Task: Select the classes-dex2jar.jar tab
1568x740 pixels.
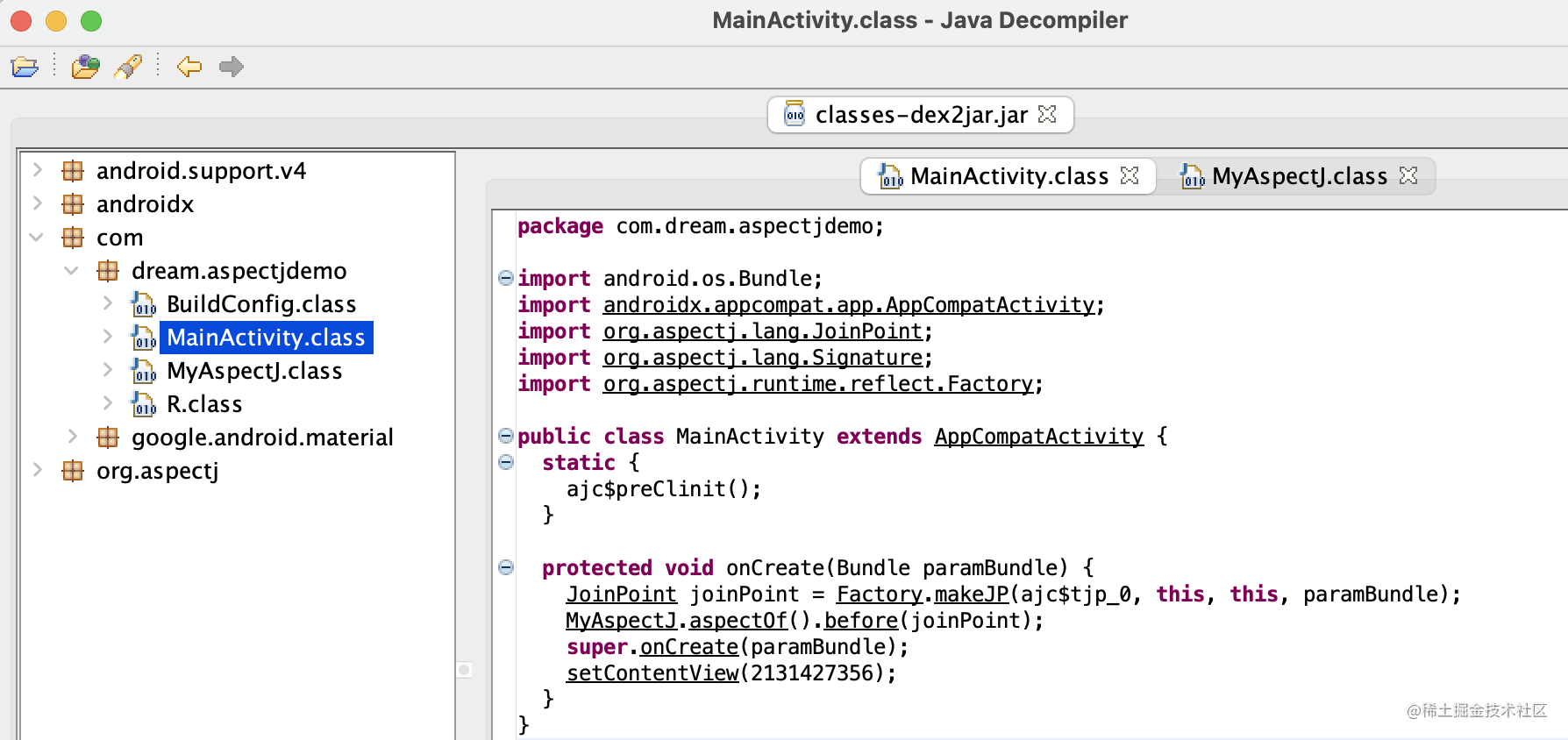Action: click(x=921, y=115)
